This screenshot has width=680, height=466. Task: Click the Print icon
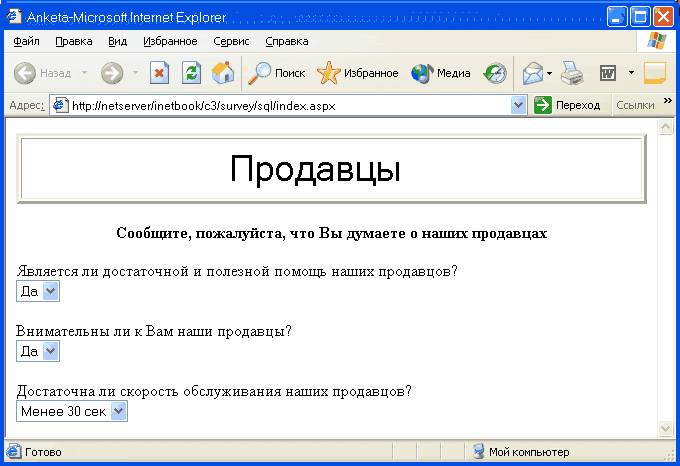coord(572,73)
